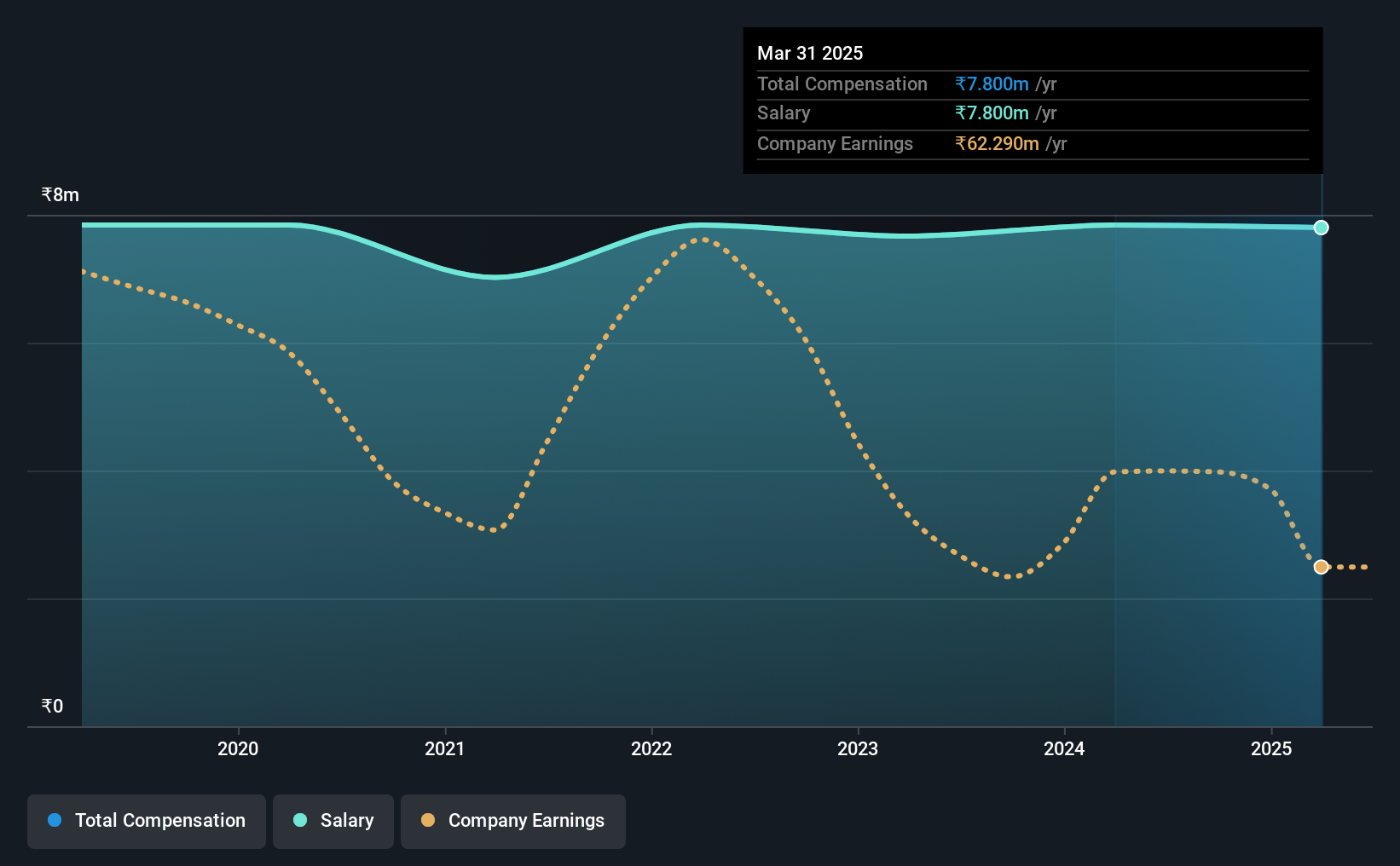Click the tooltip Total Compensation ₹7.800m value

point(992,84)
